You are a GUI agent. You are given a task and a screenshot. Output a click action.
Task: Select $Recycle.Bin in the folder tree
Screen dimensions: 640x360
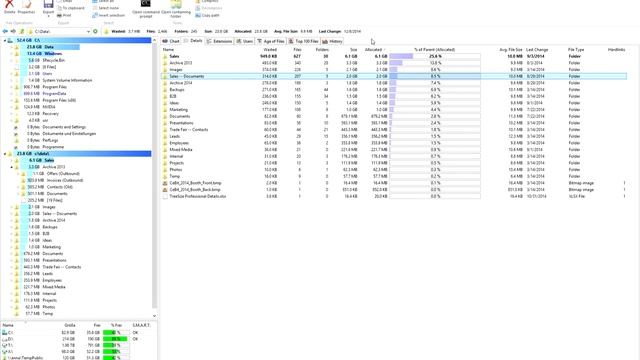click(x=53, y=60)
